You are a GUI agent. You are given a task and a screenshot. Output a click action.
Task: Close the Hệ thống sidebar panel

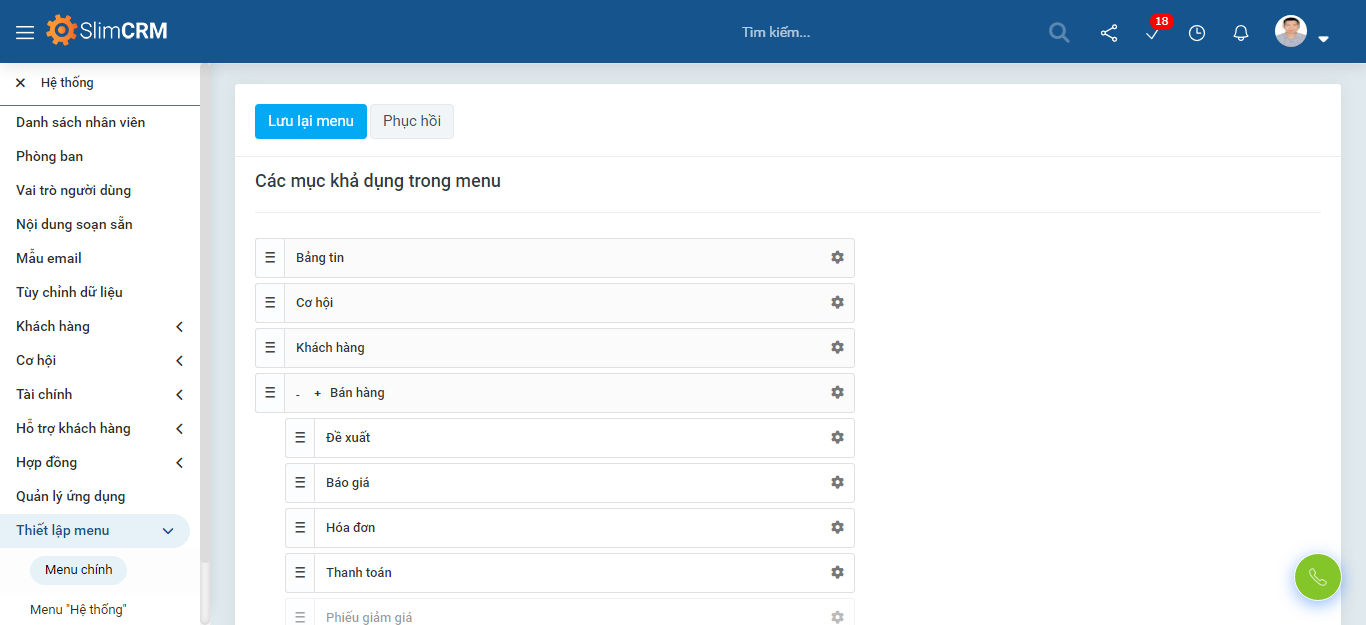[20, 83]
